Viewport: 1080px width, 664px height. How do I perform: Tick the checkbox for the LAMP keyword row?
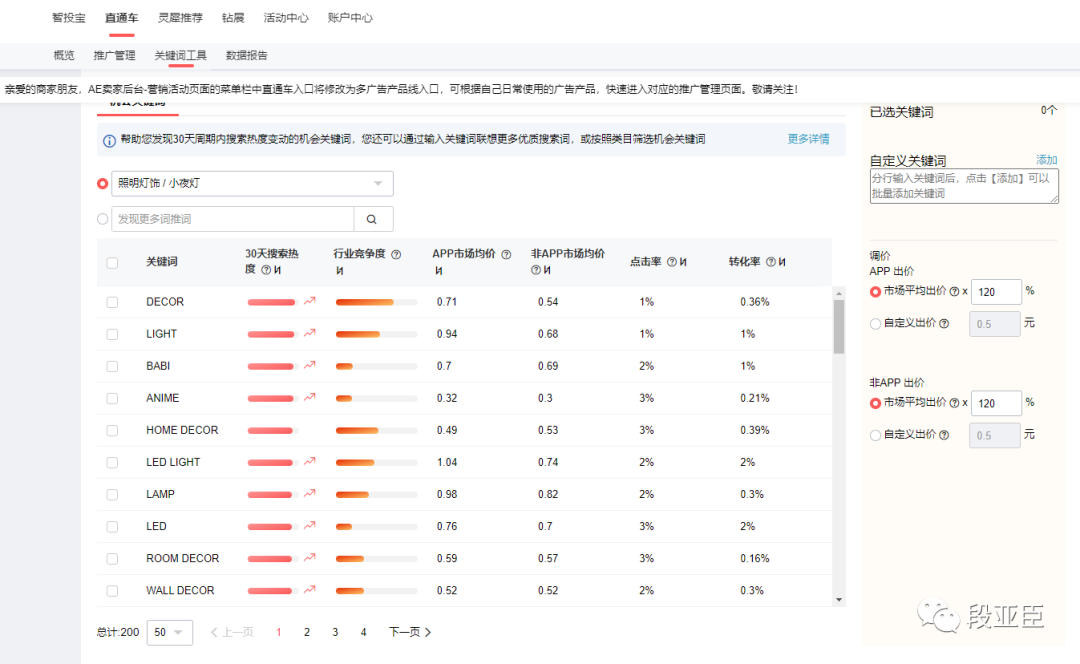112,493
